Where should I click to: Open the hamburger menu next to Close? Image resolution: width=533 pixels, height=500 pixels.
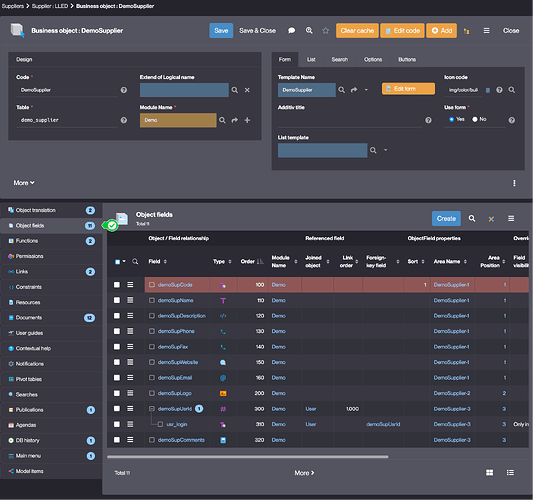click(486, 31)
